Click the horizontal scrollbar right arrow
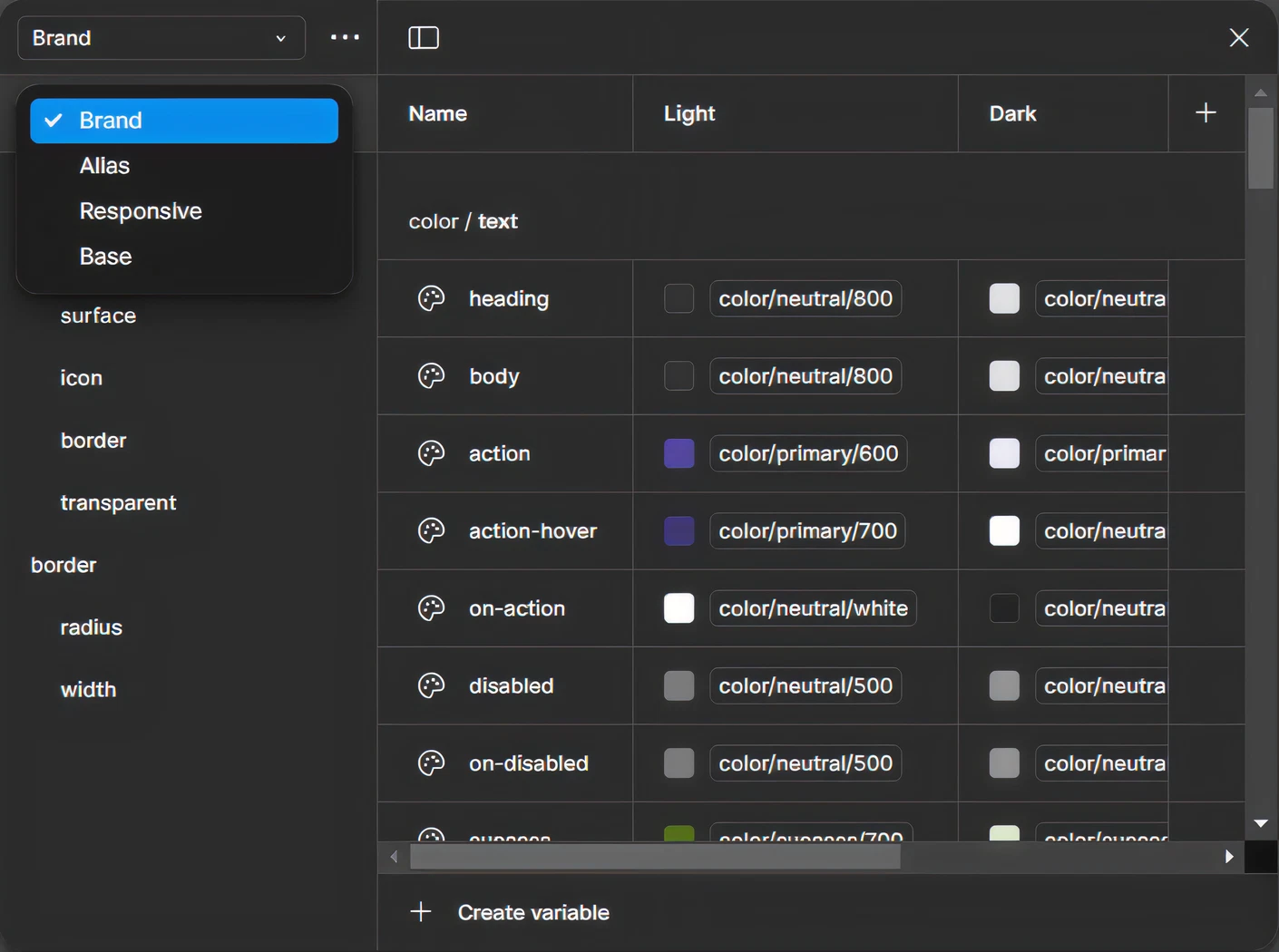The image size is (1279, 952). coord(1229,857)
